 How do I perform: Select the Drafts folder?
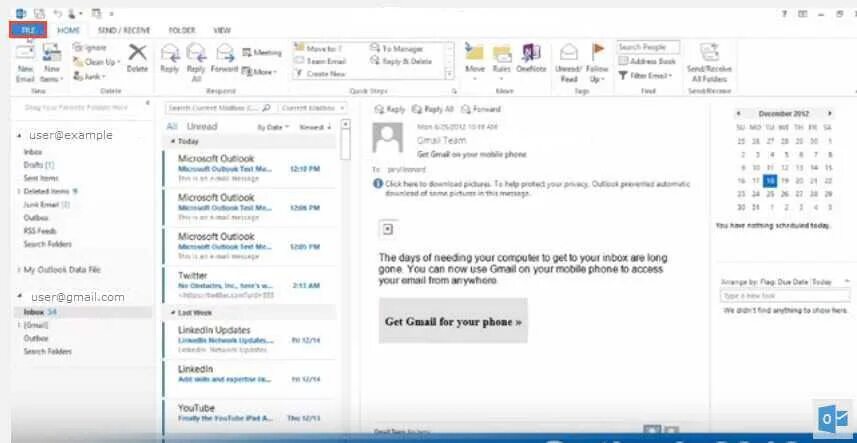coord(39,164)
